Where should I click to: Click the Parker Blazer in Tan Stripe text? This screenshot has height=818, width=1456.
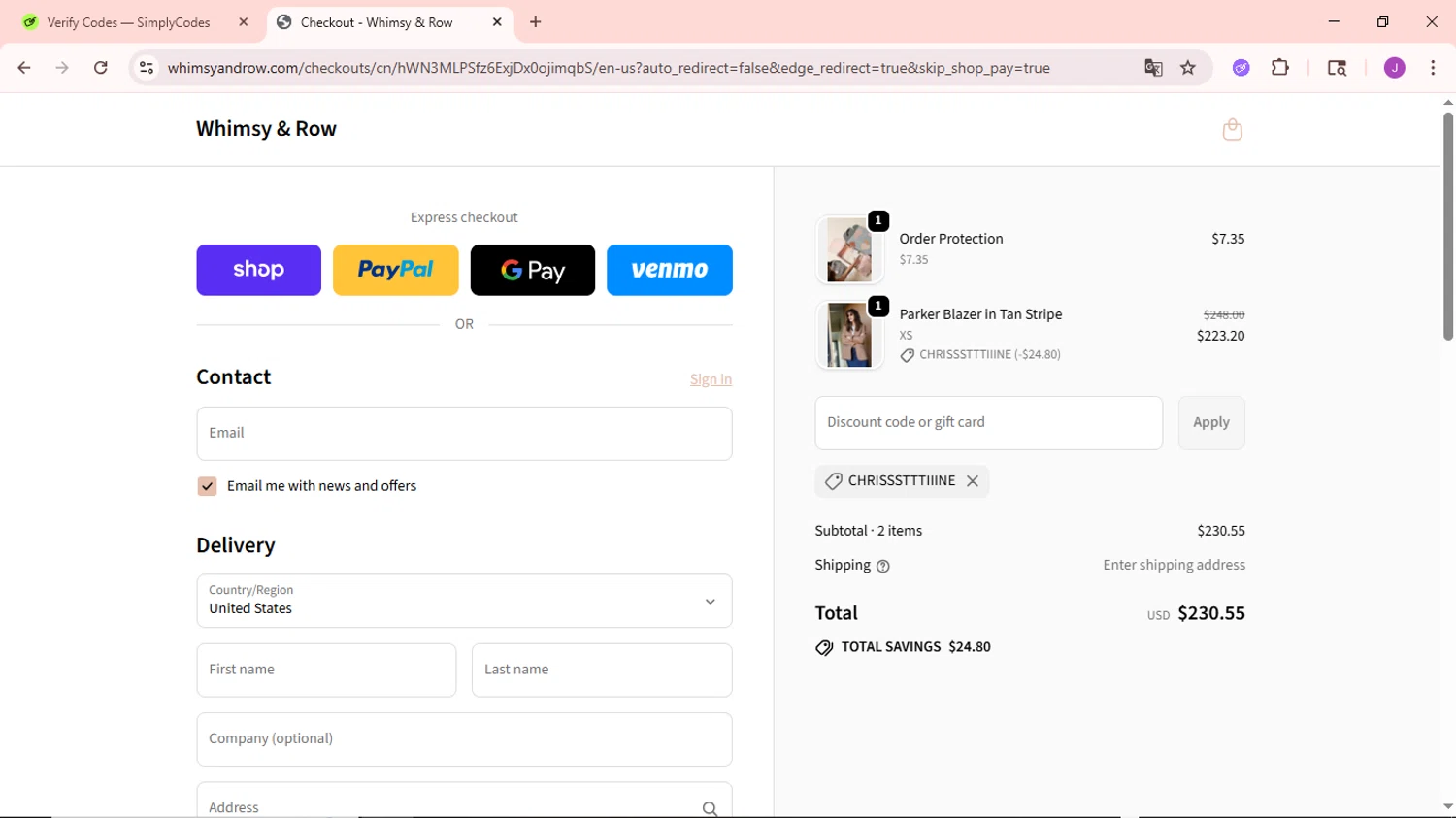pyautogui.click(x=980, y=314)
